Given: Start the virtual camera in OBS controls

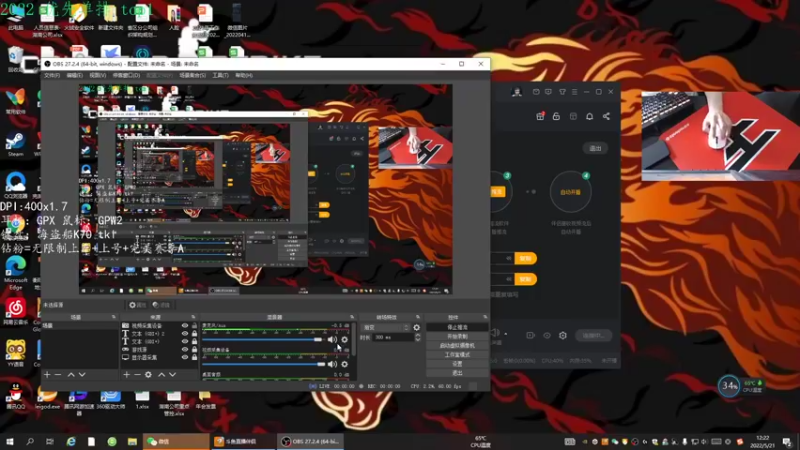Looking at the screenshot, I should coord(457,345).
